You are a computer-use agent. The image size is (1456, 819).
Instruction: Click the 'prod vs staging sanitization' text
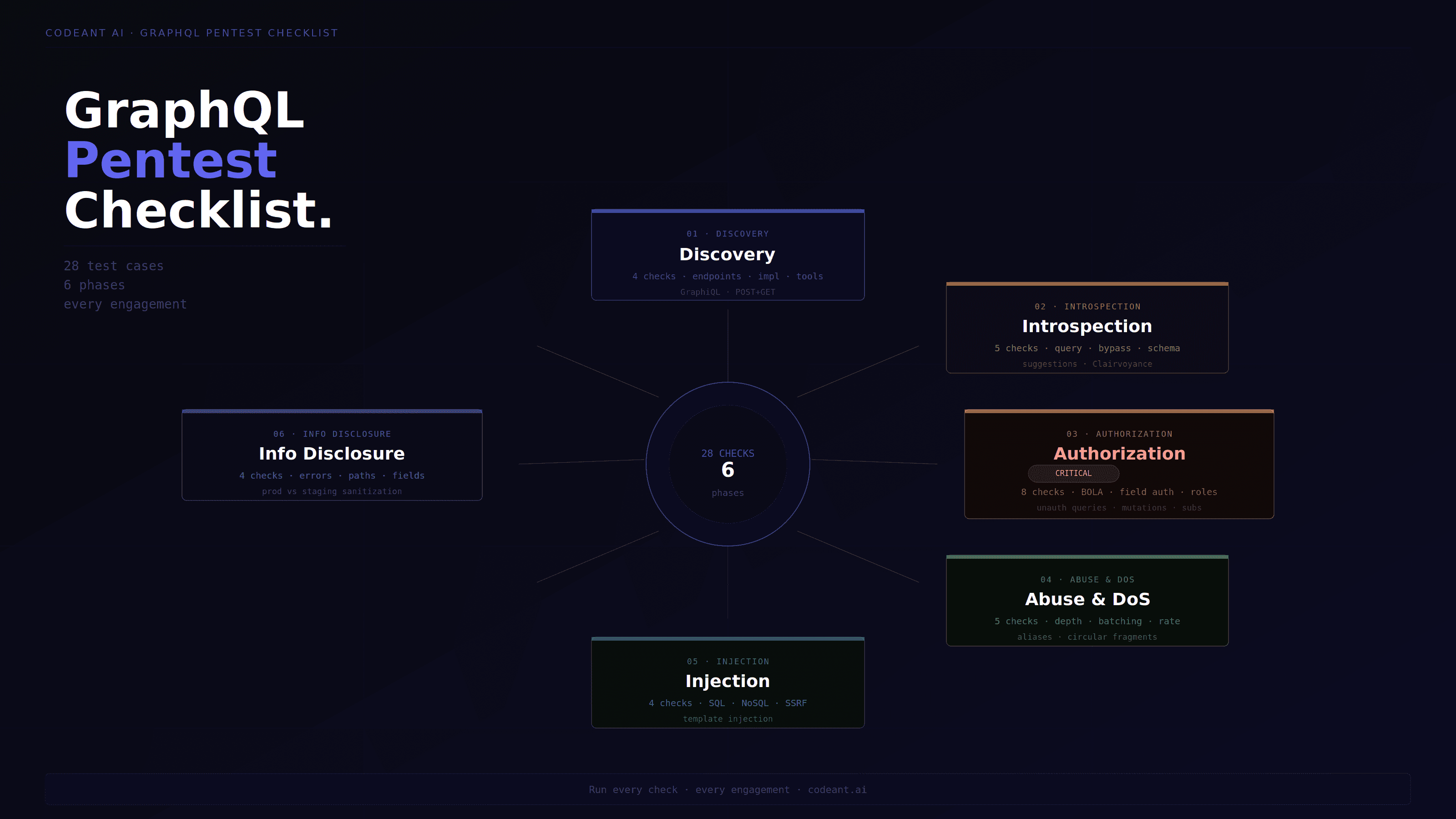pyautogui.click(x=332, y=491)
